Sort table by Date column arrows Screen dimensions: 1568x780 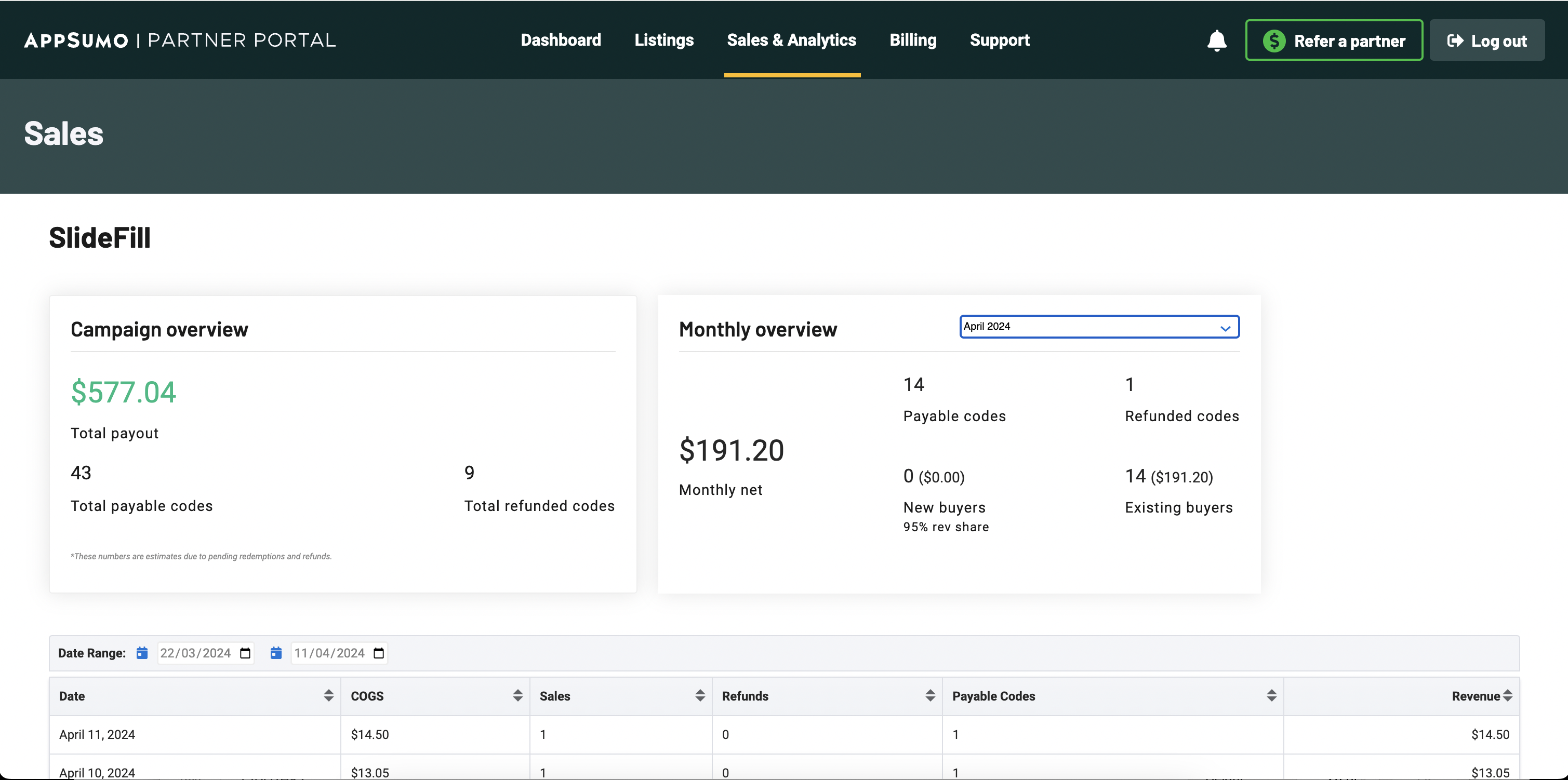tap(329, 695)
